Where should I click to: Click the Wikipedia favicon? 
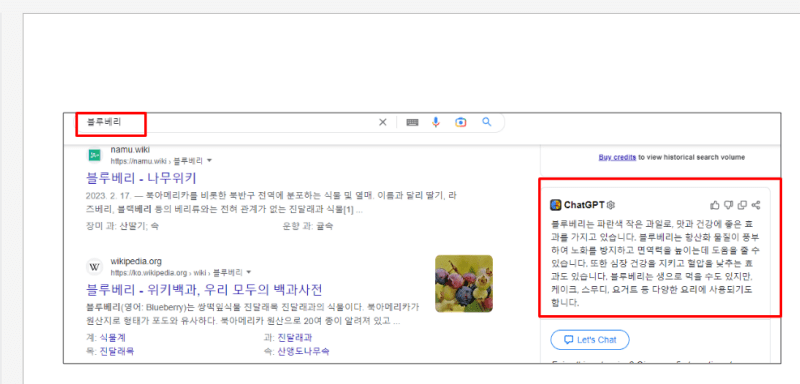(94, 267)
